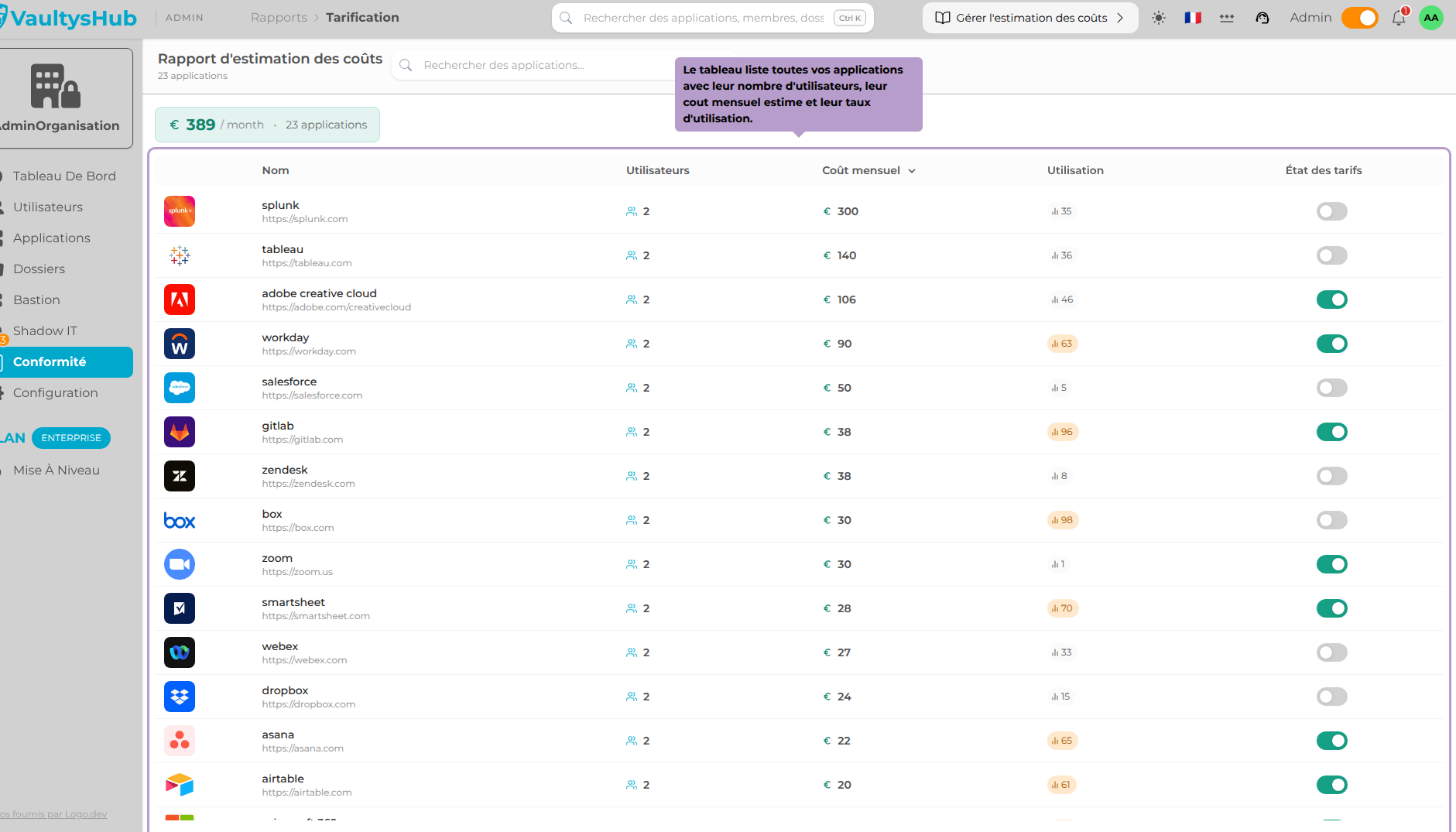This screenshot has width=1456, height=832.
Task: Enable pricing toggle for tableau
Action: pos(1332,255)
